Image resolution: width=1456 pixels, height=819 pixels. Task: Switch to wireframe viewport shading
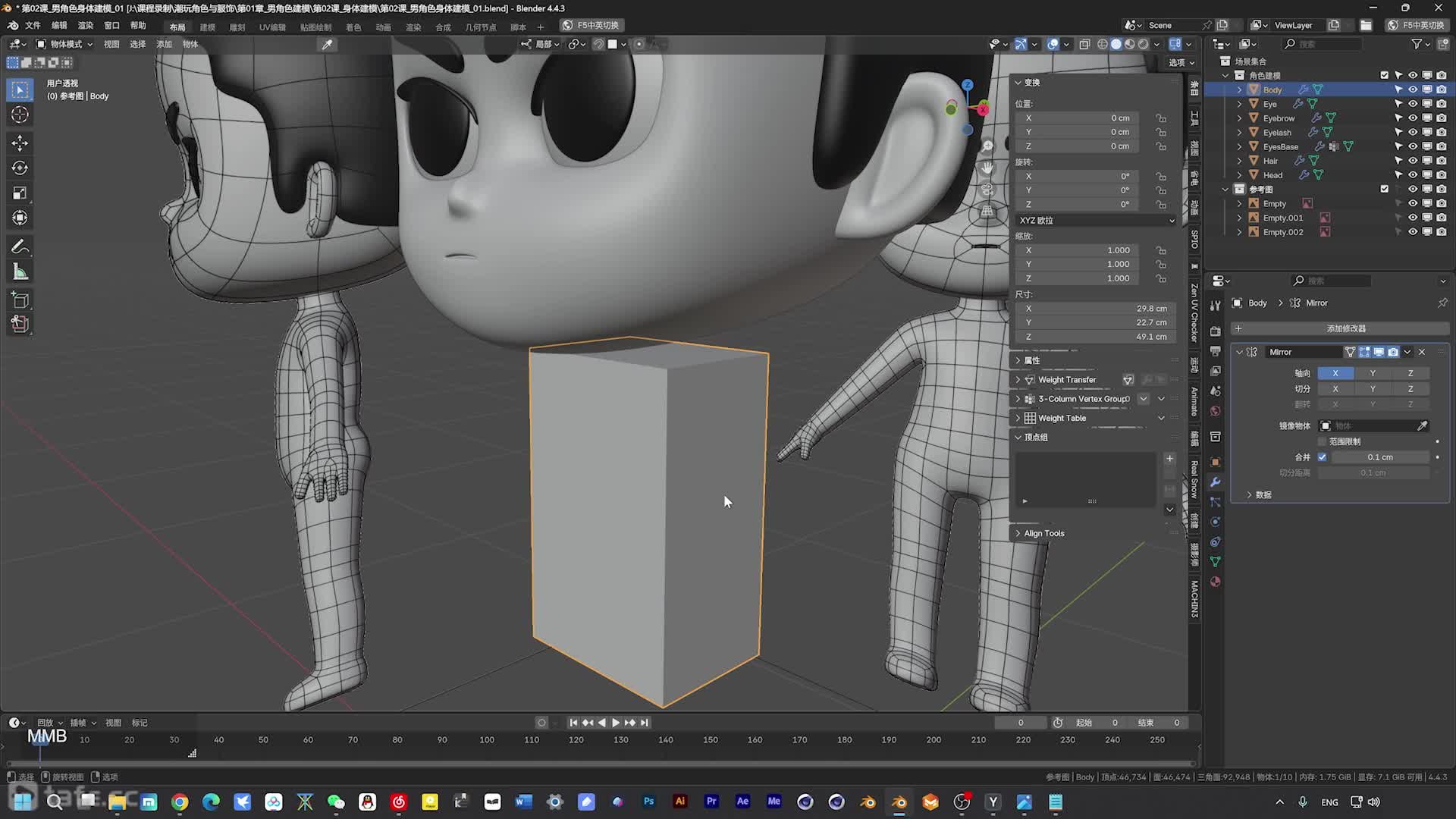[1103, 44]
